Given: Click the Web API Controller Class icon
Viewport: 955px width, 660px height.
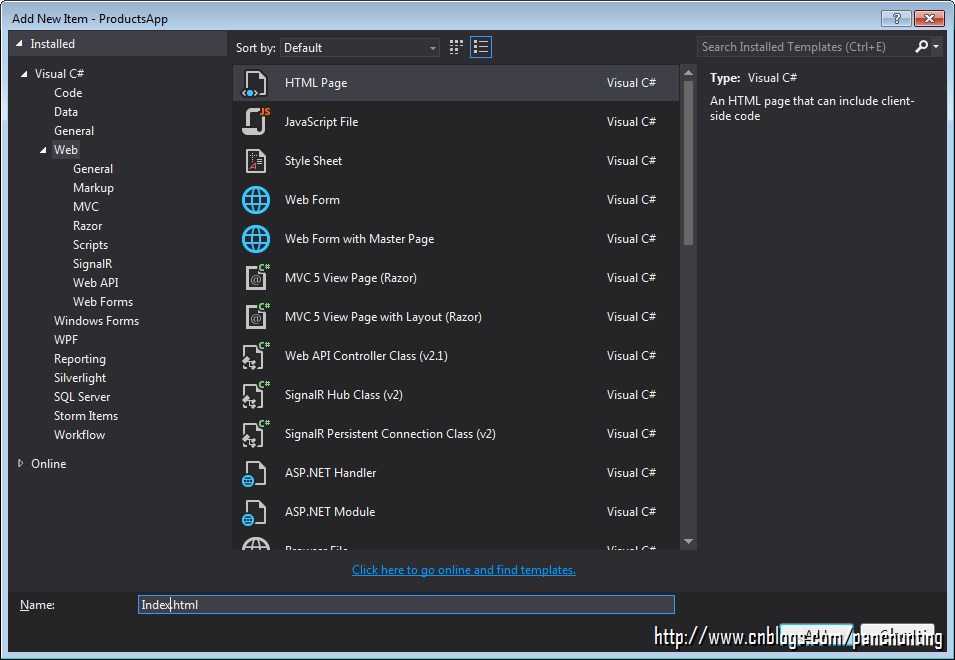Looking at the screenshot, I should pyautogui.click(x=255, y=356).
